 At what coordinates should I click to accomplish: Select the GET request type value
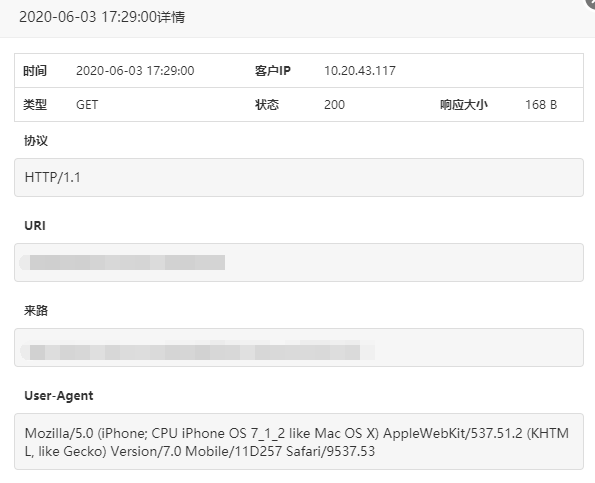coord(87,105)
